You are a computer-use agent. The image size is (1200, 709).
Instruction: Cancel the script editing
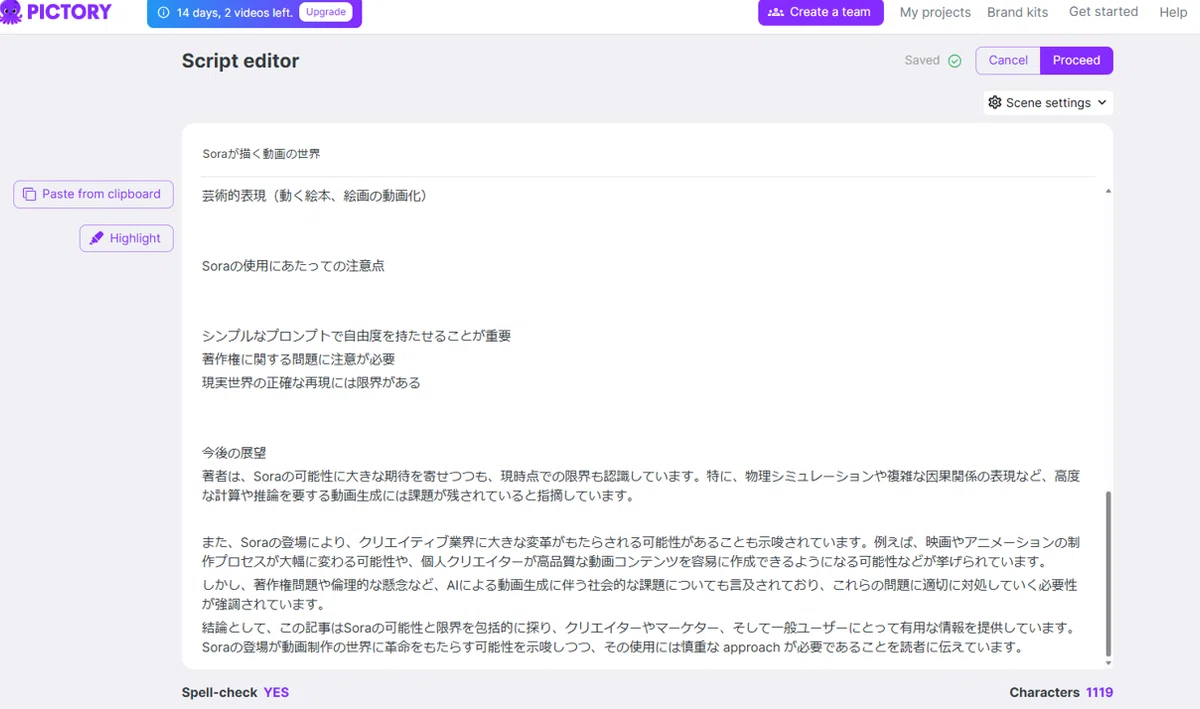[x=1008, y=60]
